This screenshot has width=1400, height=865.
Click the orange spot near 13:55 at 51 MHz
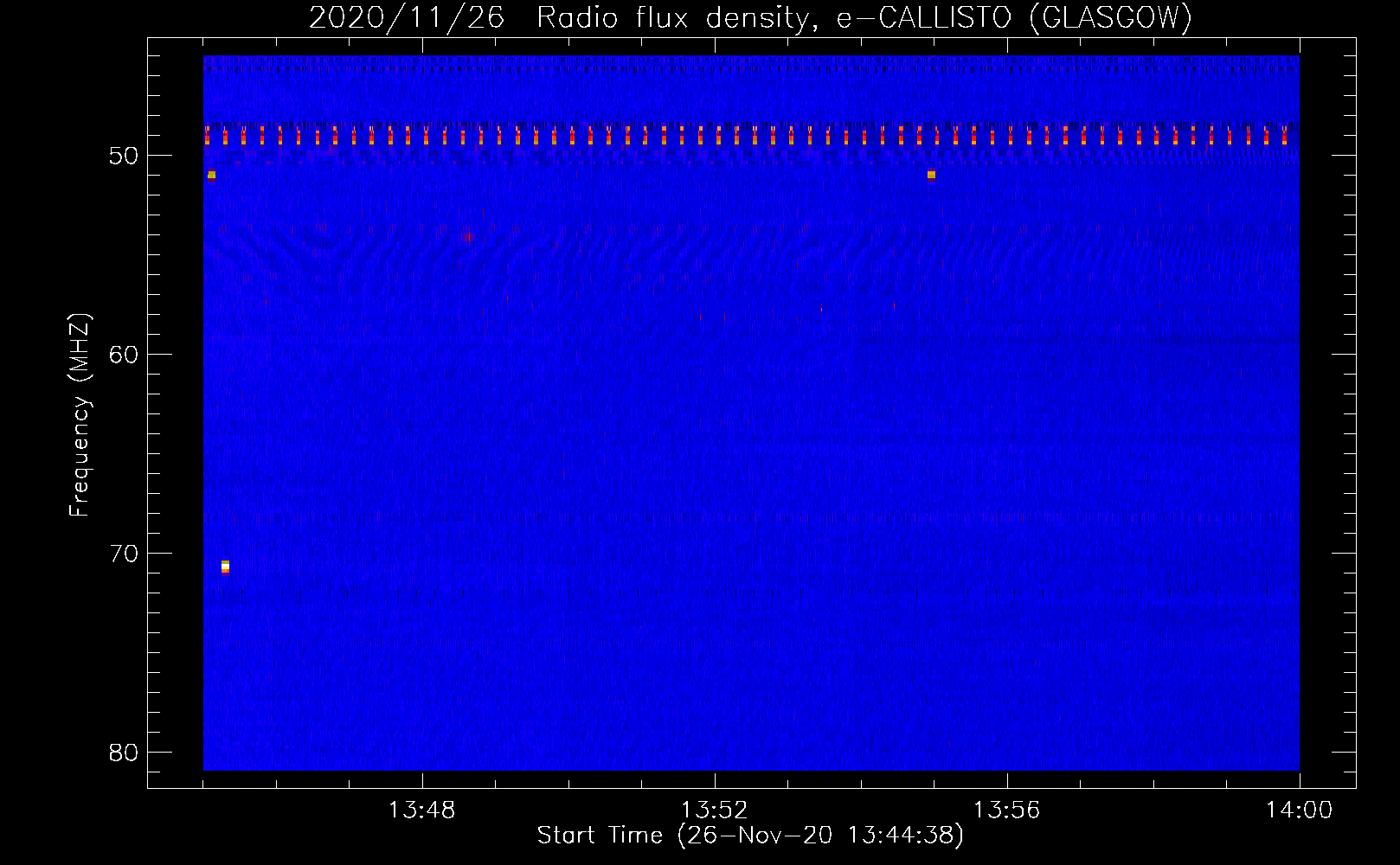point(931,175)
